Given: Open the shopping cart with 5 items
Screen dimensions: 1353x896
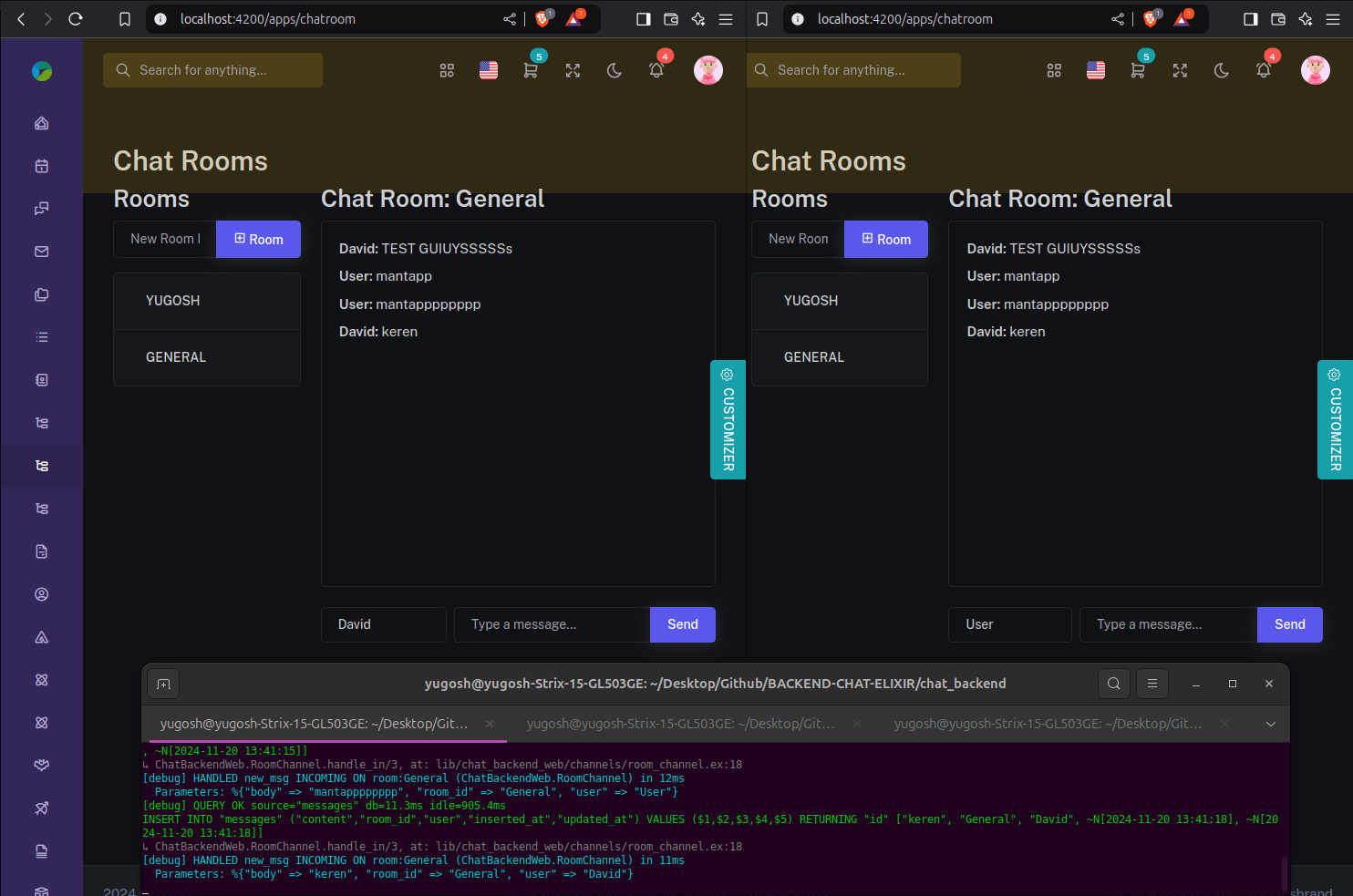Looking at the screenshot, I should point(531,69).
